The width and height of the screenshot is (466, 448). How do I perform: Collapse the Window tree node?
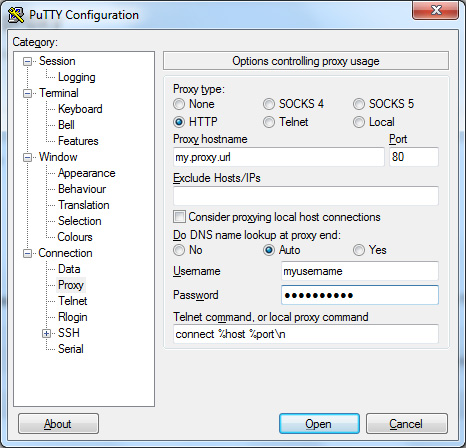27,157
